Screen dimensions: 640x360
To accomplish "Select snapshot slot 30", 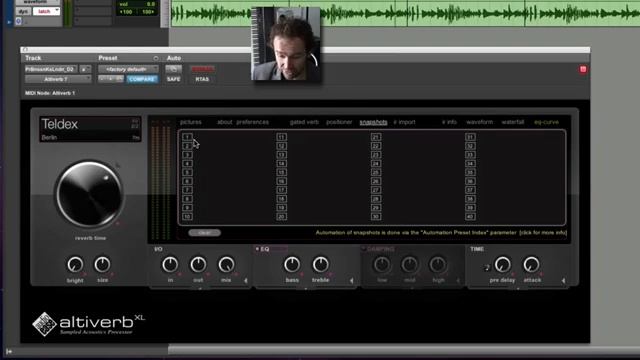I will pyautogui.click(x=376, y=217).
